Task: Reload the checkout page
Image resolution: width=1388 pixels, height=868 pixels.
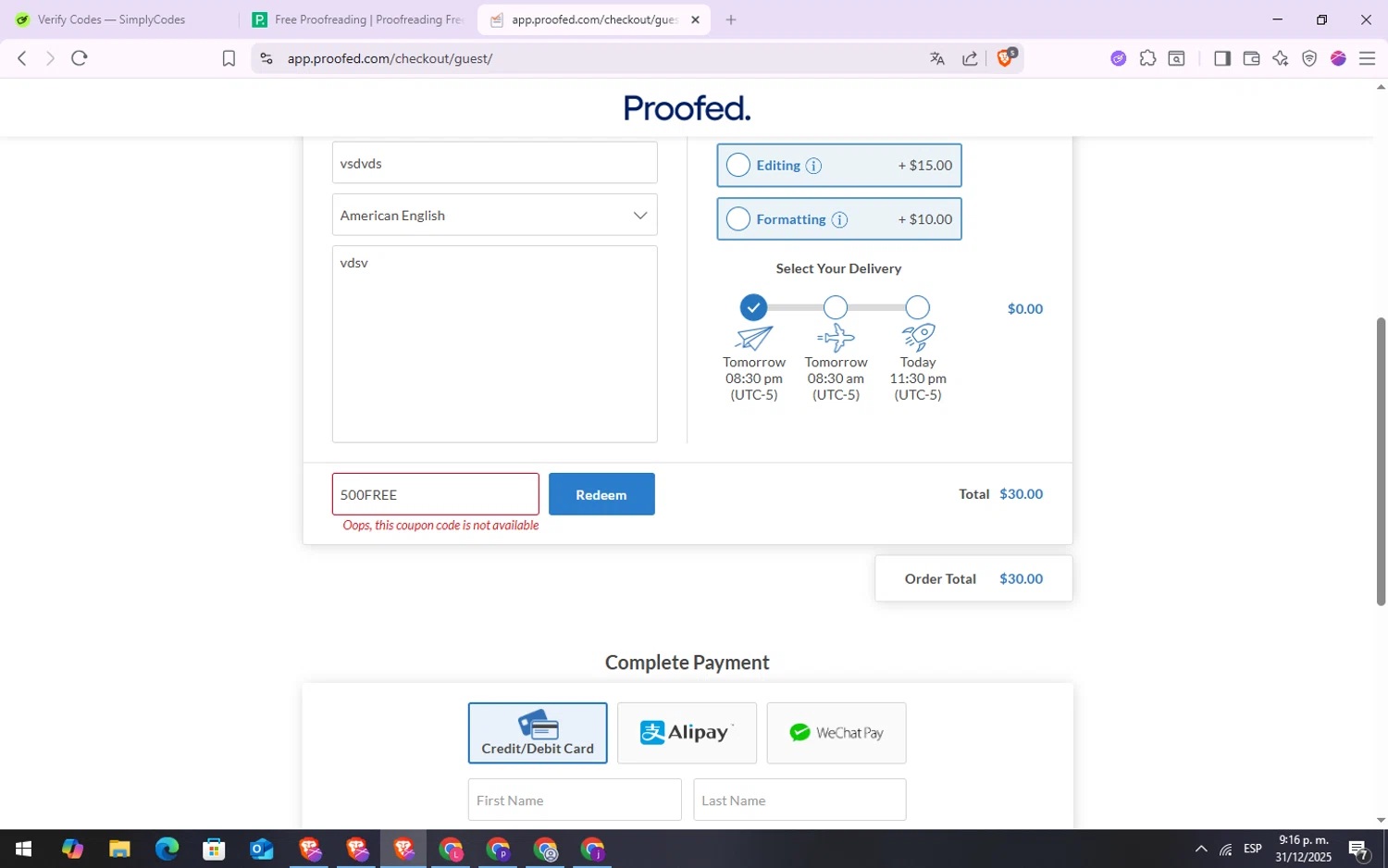Action: (x=80, y=58)
